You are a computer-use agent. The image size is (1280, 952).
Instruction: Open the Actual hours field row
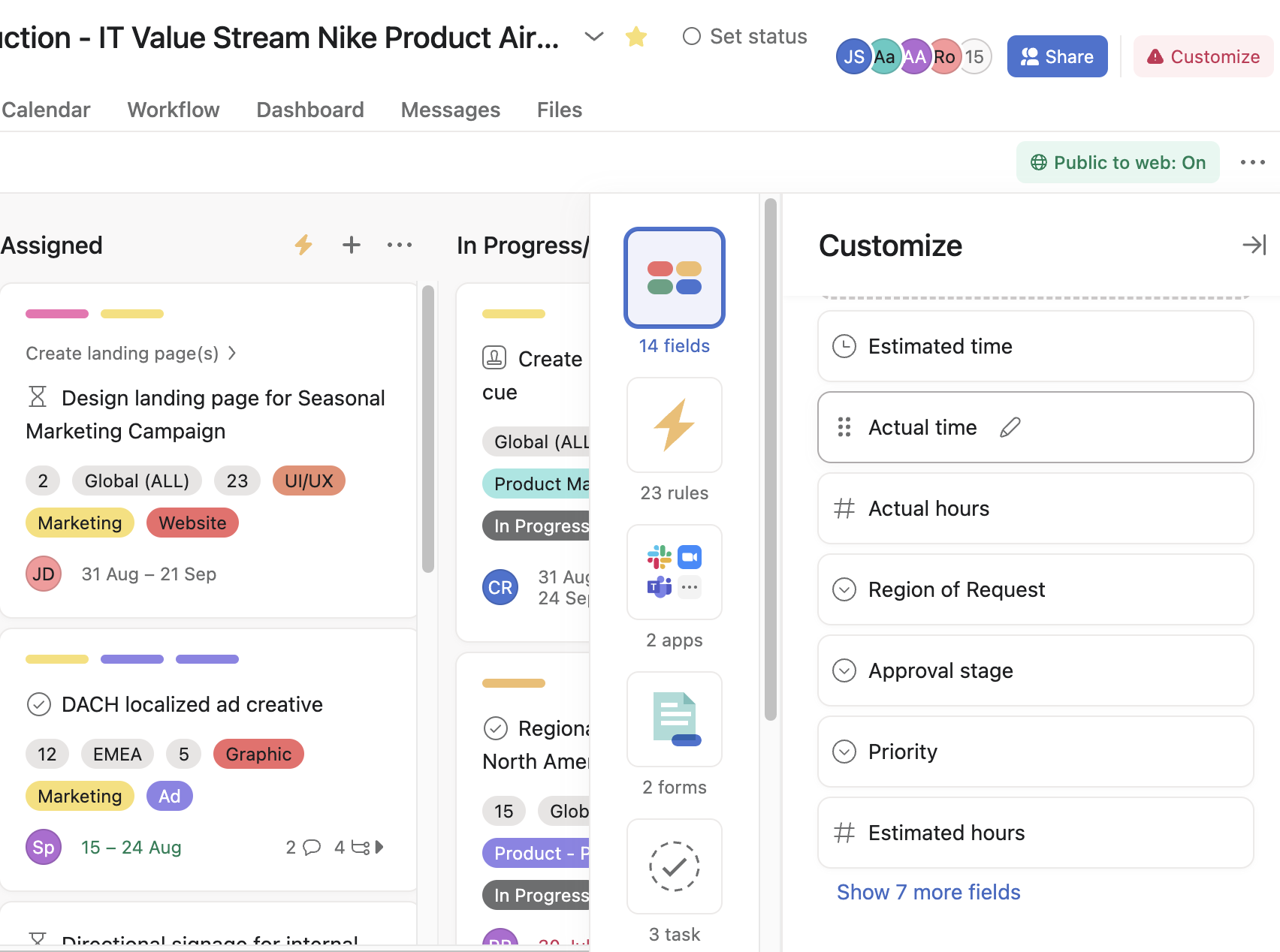[x=1035, y=508]
